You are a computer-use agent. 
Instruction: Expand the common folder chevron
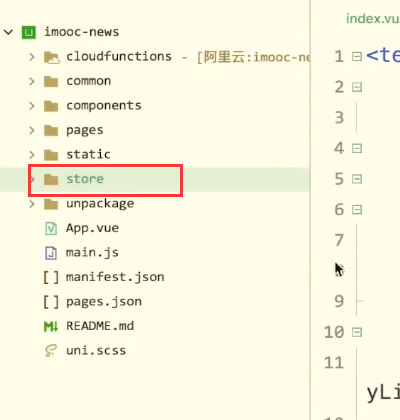(32, 81)
